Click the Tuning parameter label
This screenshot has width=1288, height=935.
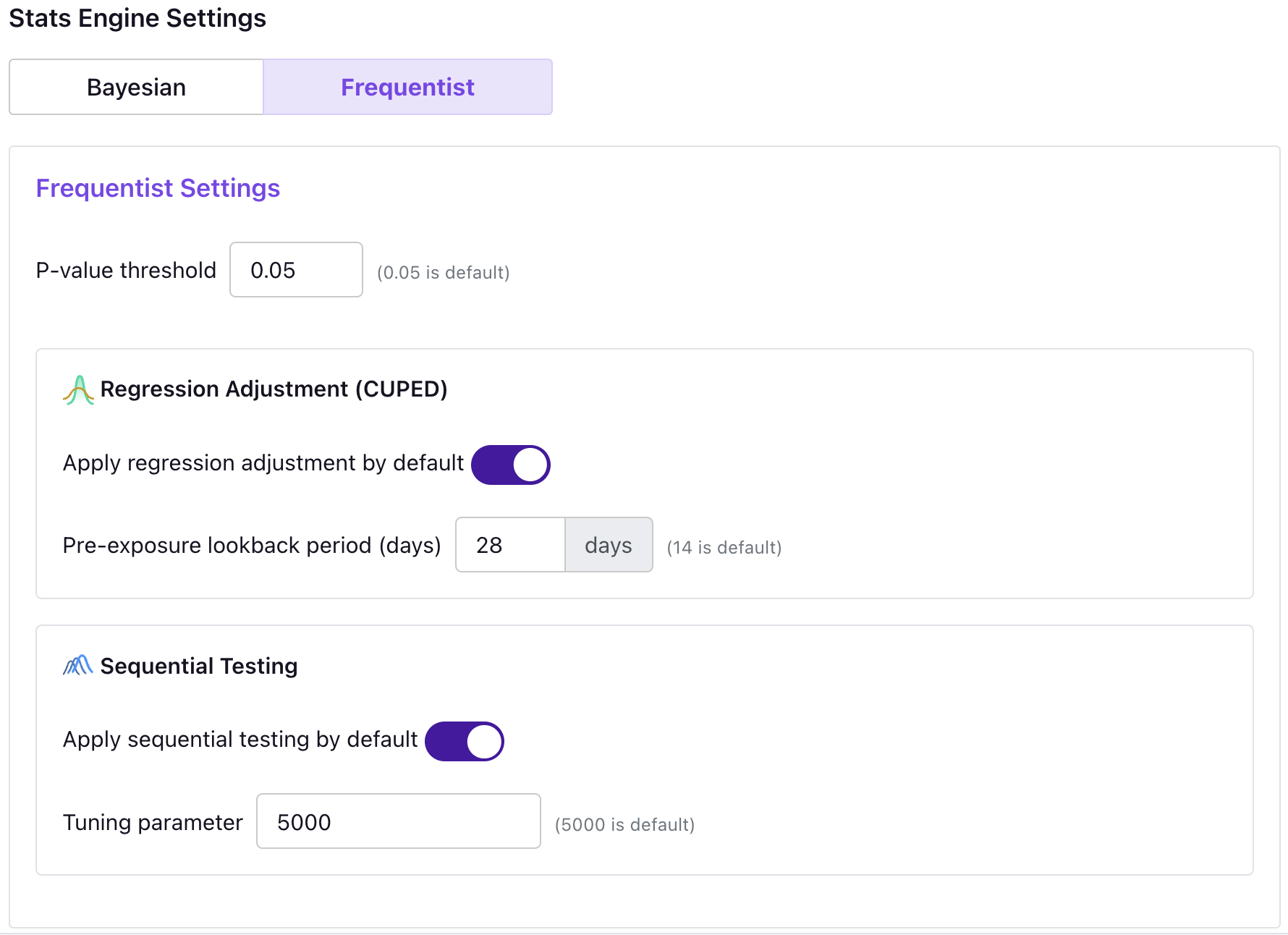click(153, 823)
